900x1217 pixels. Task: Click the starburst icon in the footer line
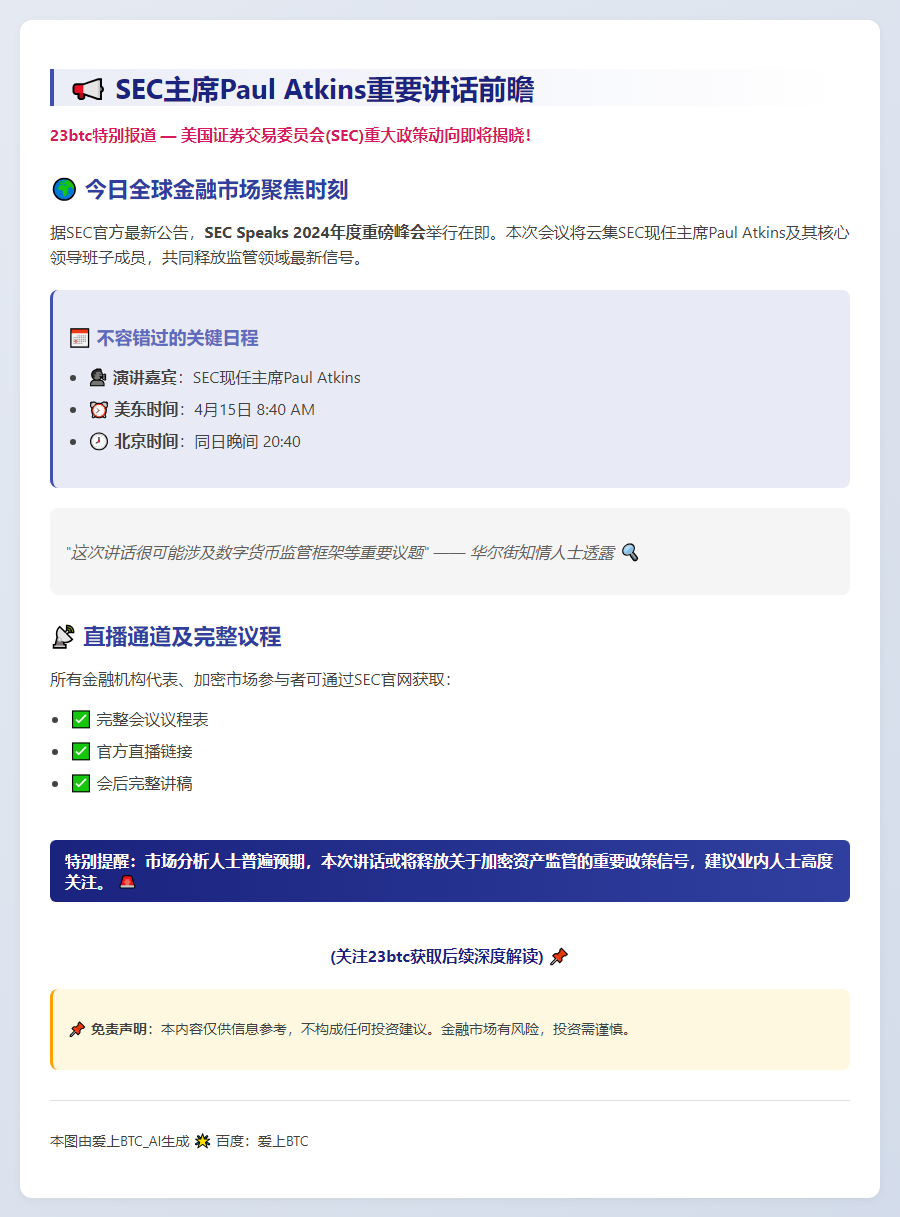(x=202, y=1141)
